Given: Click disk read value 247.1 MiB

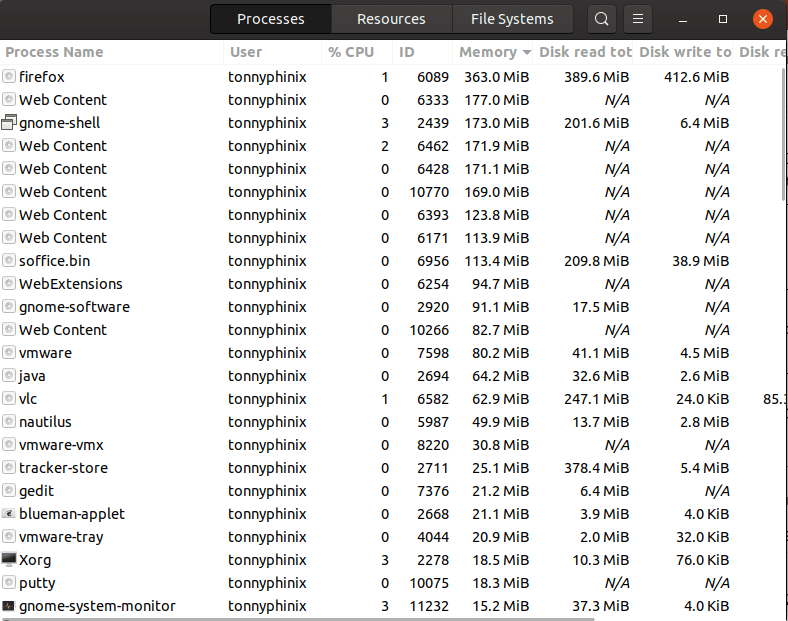Looking at the screenshot, I should 597,399.
